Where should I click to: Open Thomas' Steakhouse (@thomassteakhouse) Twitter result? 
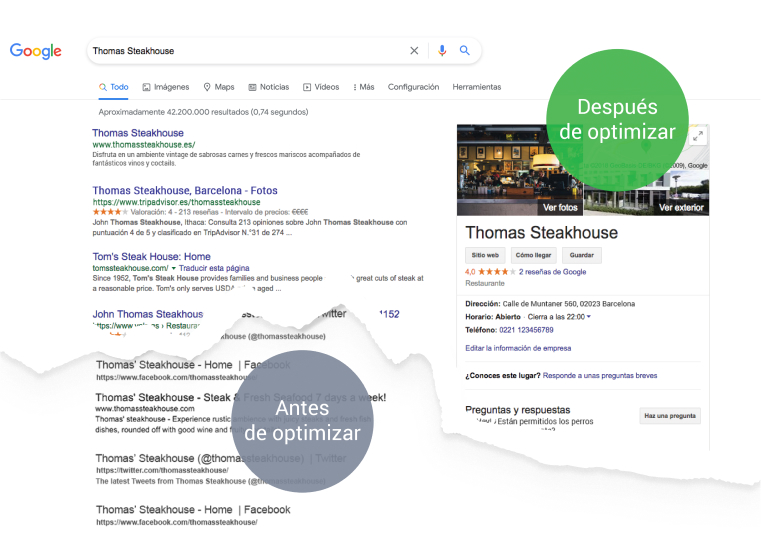pos(221,458)
